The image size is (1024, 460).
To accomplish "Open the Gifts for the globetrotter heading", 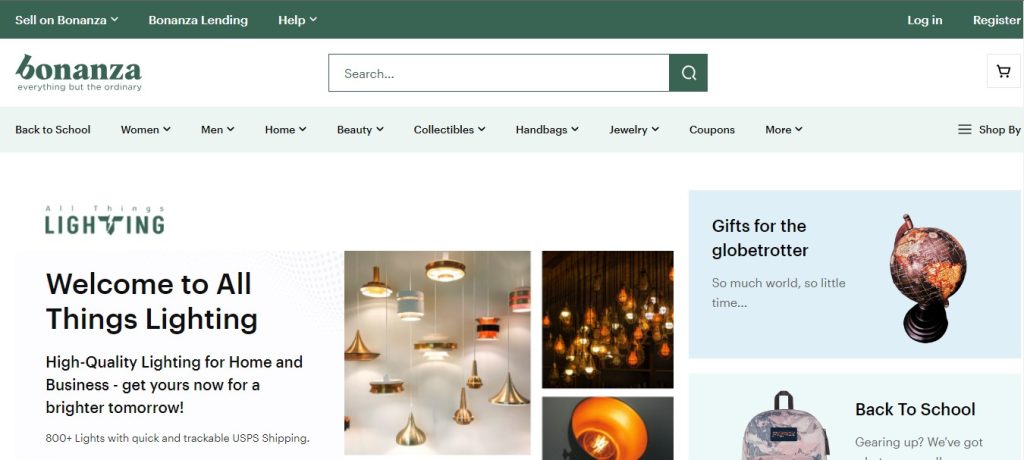I will (759, 238).
